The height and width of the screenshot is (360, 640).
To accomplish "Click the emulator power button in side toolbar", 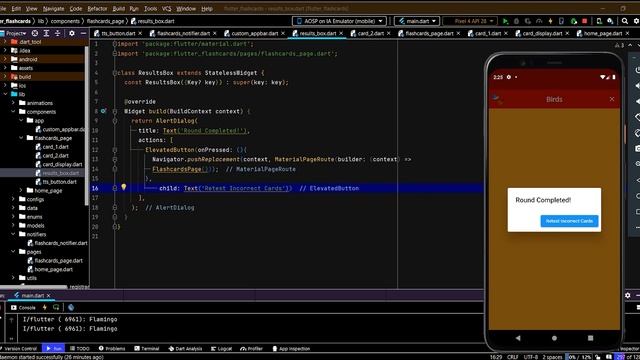I will click(637, 70).
